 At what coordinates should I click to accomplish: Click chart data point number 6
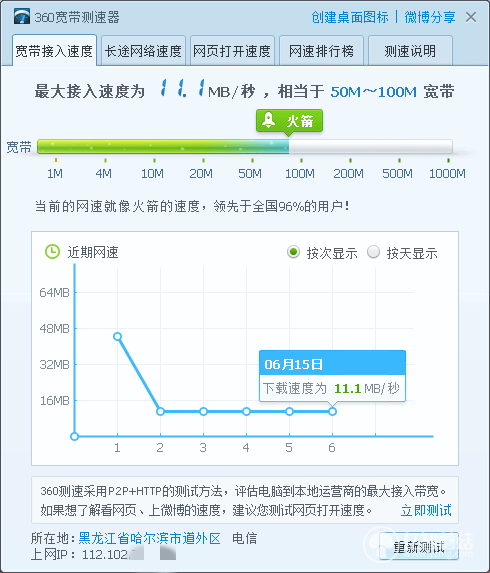coord(332,411)
